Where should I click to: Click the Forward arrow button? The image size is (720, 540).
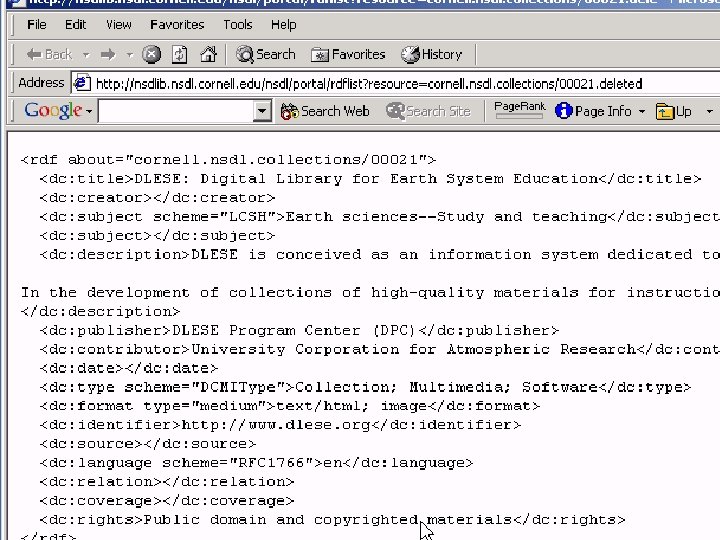point(108,55)
